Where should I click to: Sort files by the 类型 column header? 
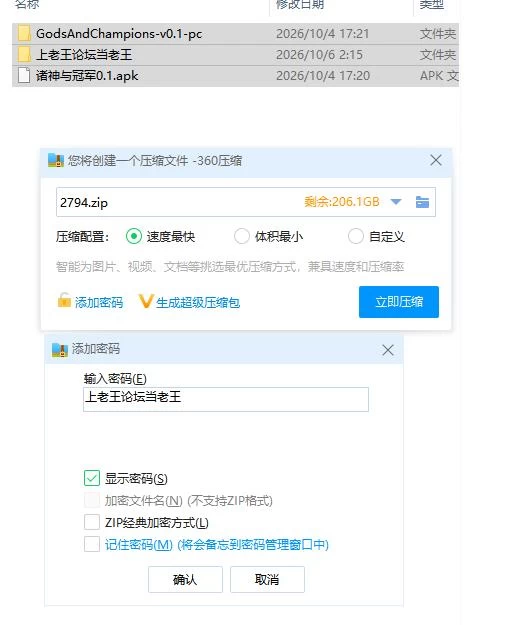pyautogui.click(x=432, y=5)
